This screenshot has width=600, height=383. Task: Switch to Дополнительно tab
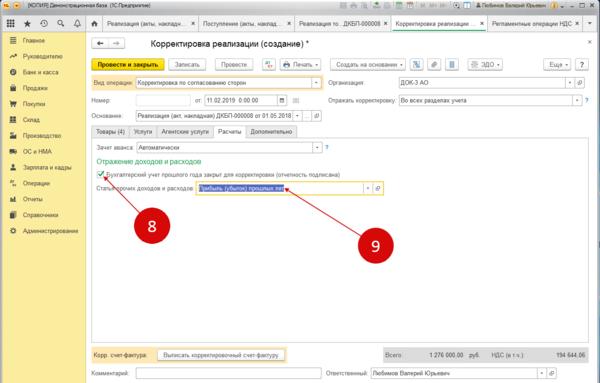point(271,132)
